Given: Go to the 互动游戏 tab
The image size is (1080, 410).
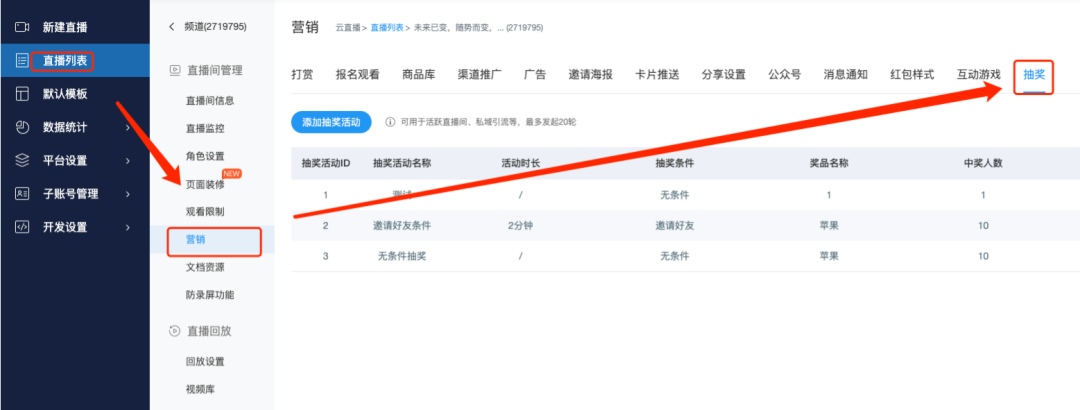Looking at the screenshot, I should click(978, 75).
